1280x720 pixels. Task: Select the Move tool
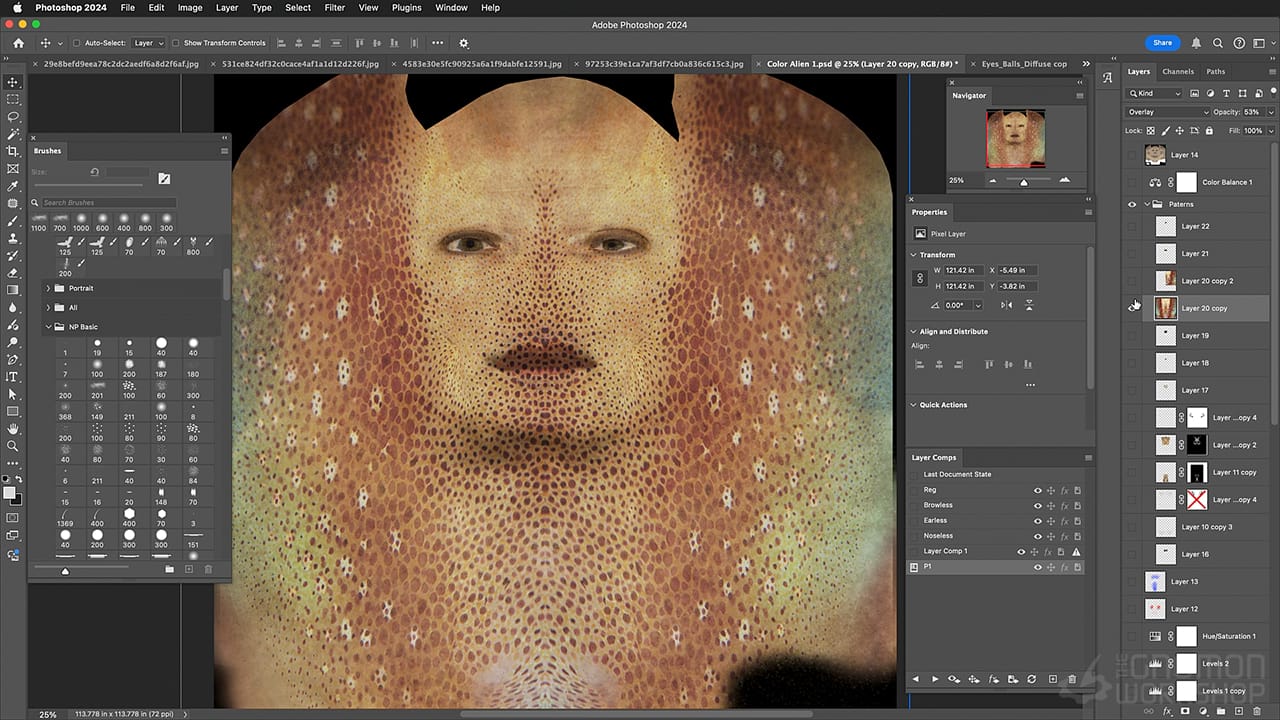point(13,81)
